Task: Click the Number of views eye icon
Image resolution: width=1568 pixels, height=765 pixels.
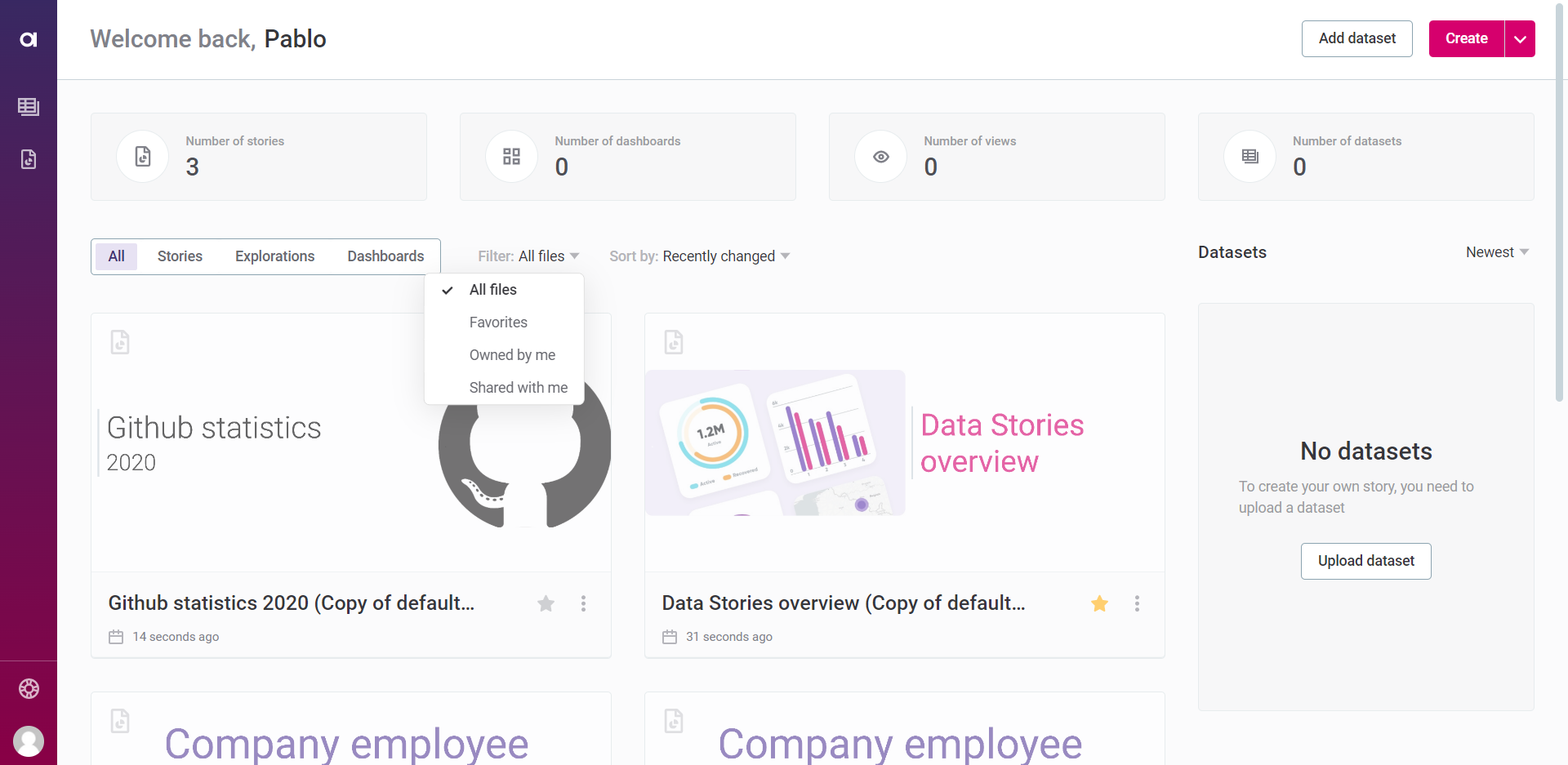Action: (x=880, y=156)
